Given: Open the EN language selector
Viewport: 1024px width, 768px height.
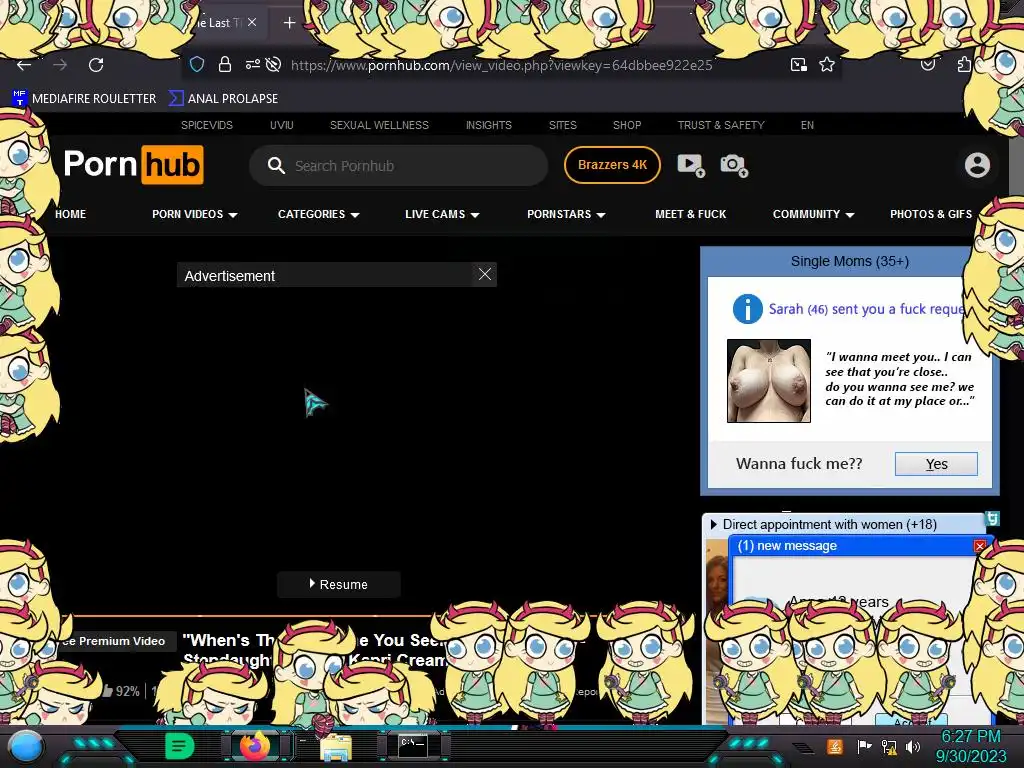Looking at the screenshot, I should point(807,125).
